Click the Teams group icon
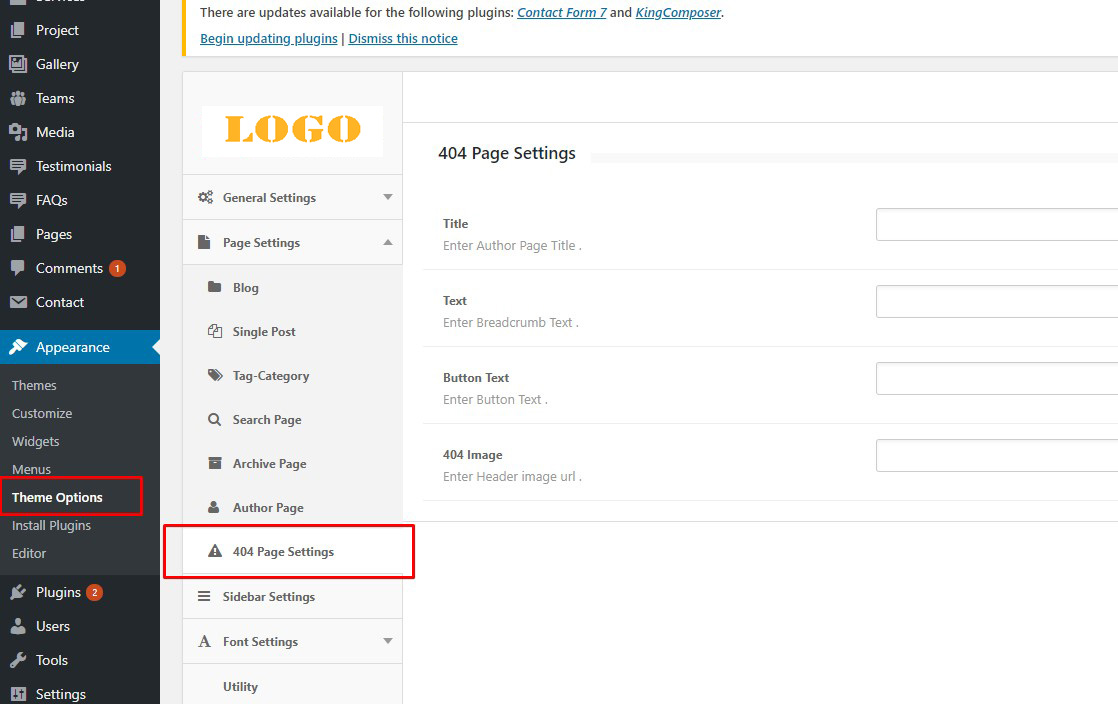Screen dimensions: 1118x704 18,98
